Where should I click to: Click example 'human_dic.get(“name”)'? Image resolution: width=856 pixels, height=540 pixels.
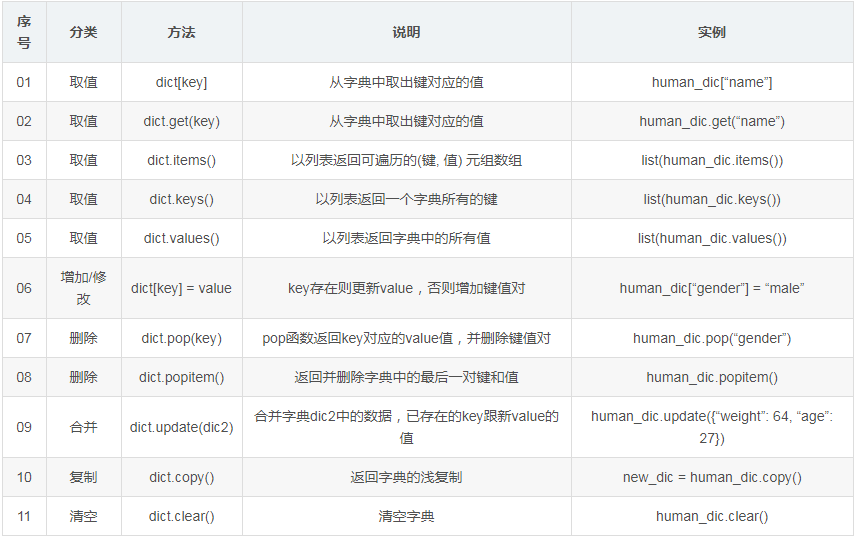point(712,121)
